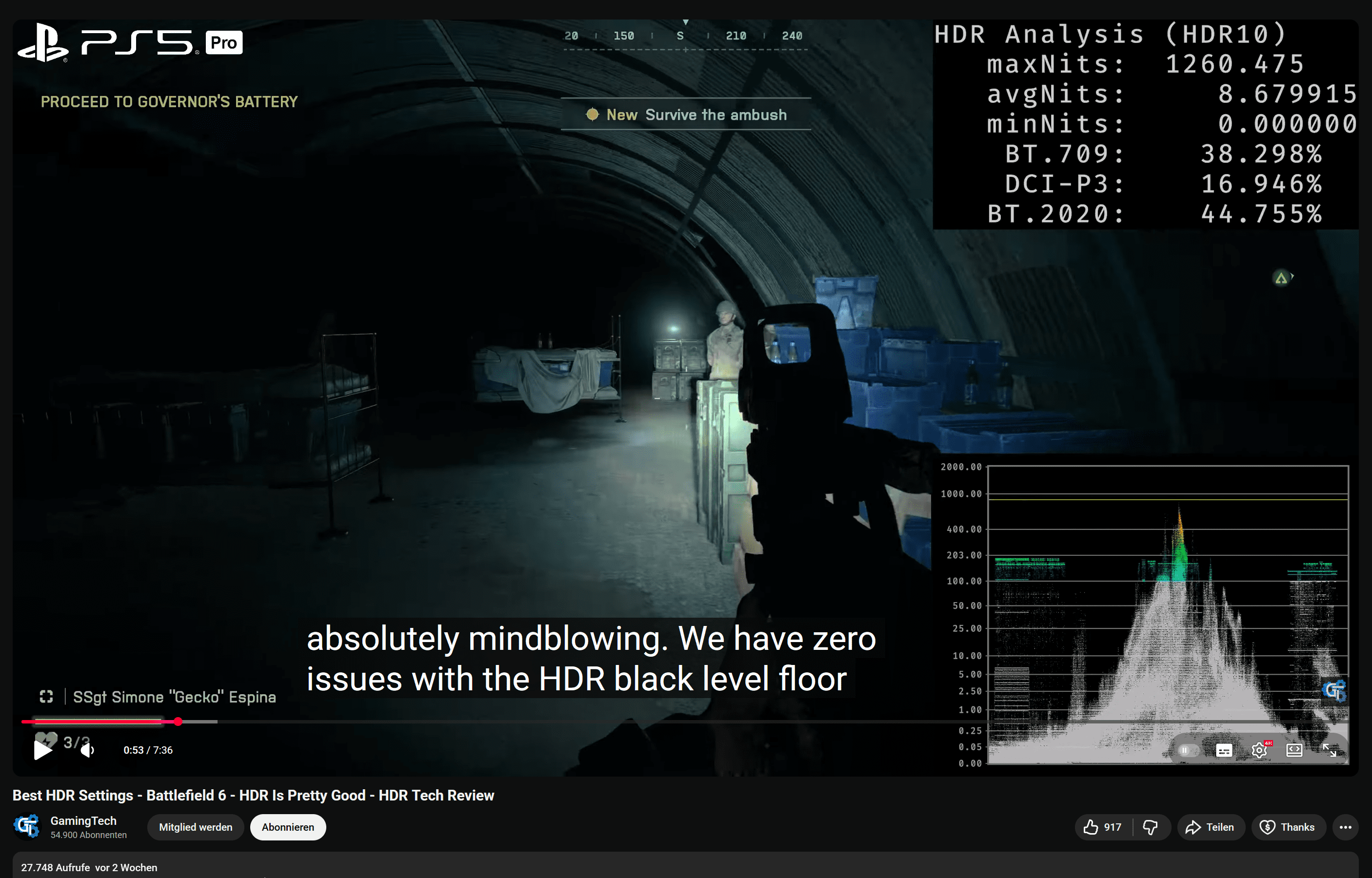Click the red progress bar scrubber
This screenshot has height=878, width=1372.
coord(178,722)
